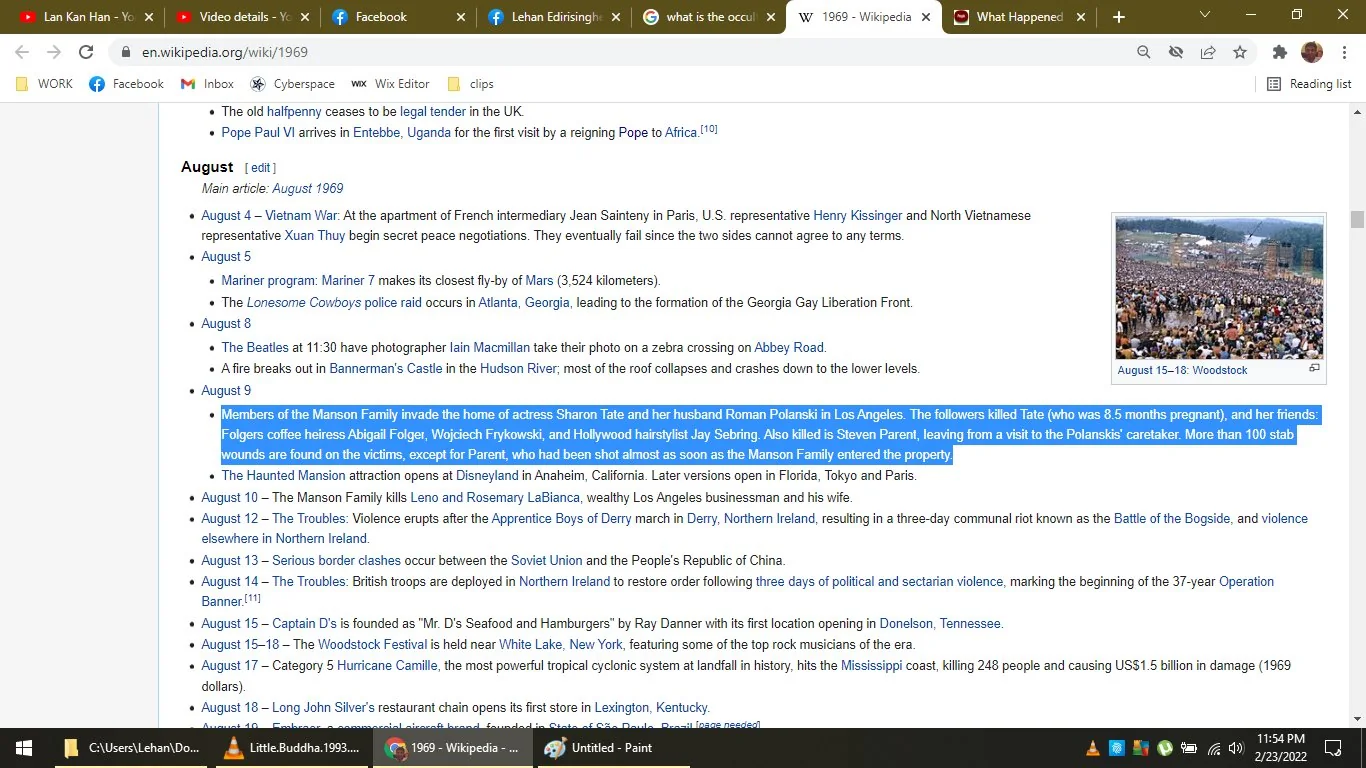The image size is (1366, 768).
Task: Click the Xuan Thuy link
Action: tap(315, 236)
